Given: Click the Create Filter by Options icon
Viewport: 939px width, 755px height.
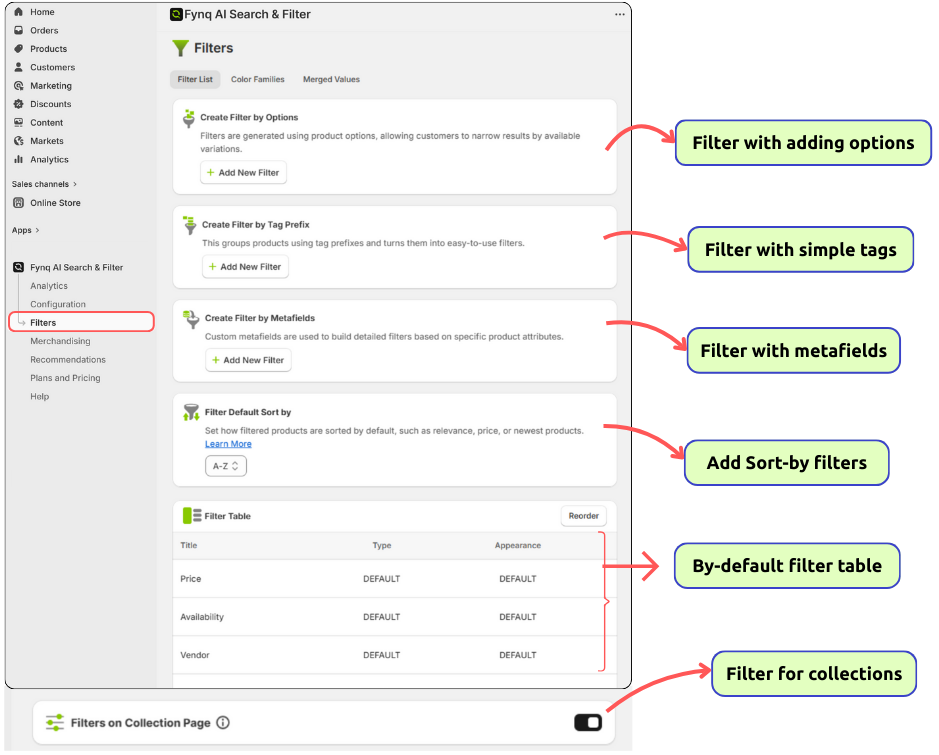Looking at the screenshot, I should [189, 119].
